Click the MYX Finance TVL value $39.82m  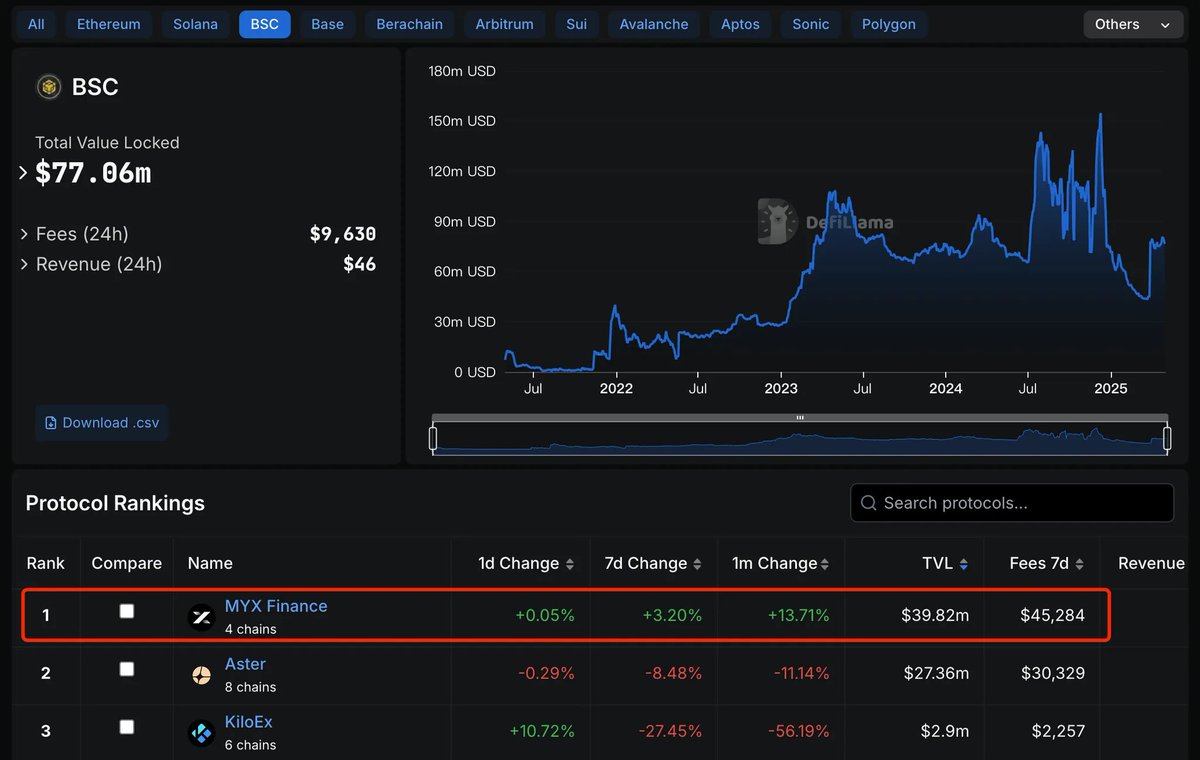pyautogui.click(x=935, y=615)
